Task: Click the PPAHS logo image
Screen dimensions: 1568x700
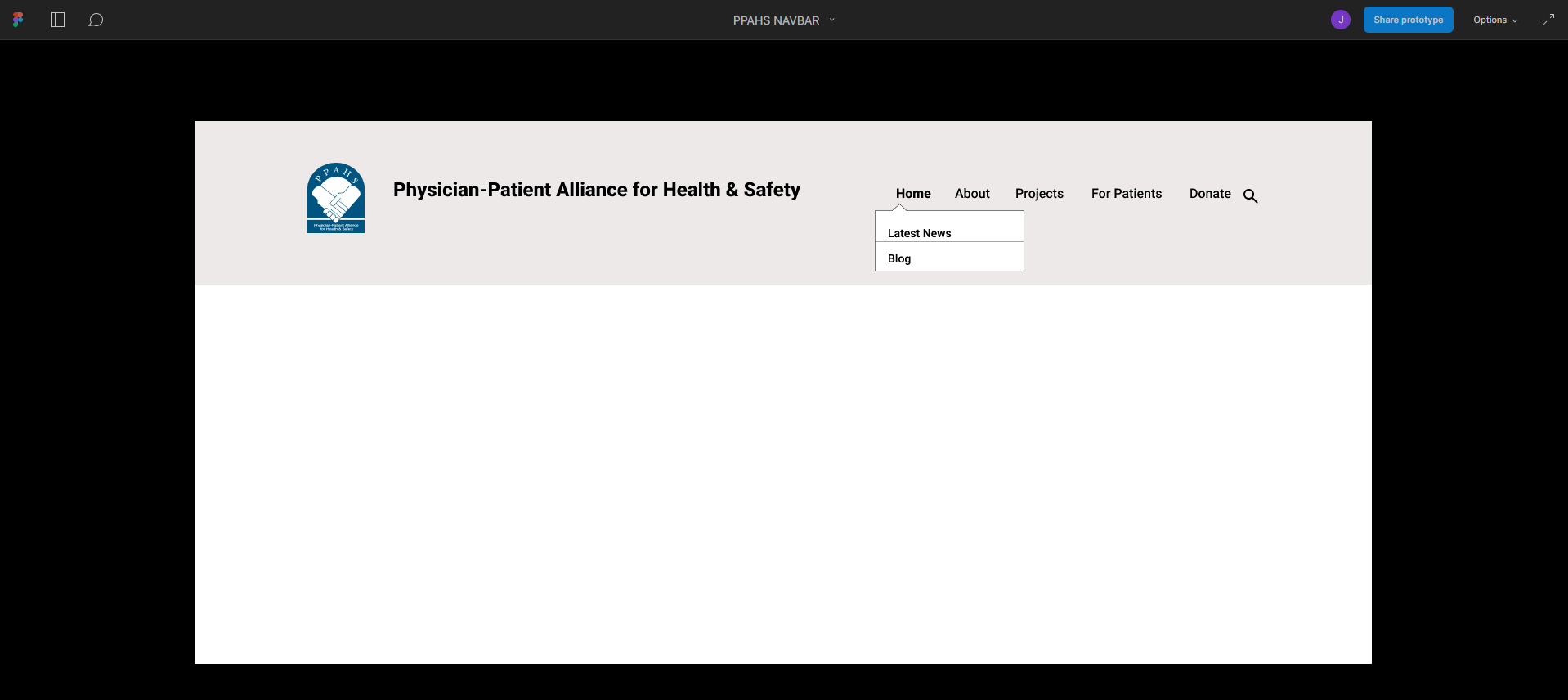Action: [336, 198]
